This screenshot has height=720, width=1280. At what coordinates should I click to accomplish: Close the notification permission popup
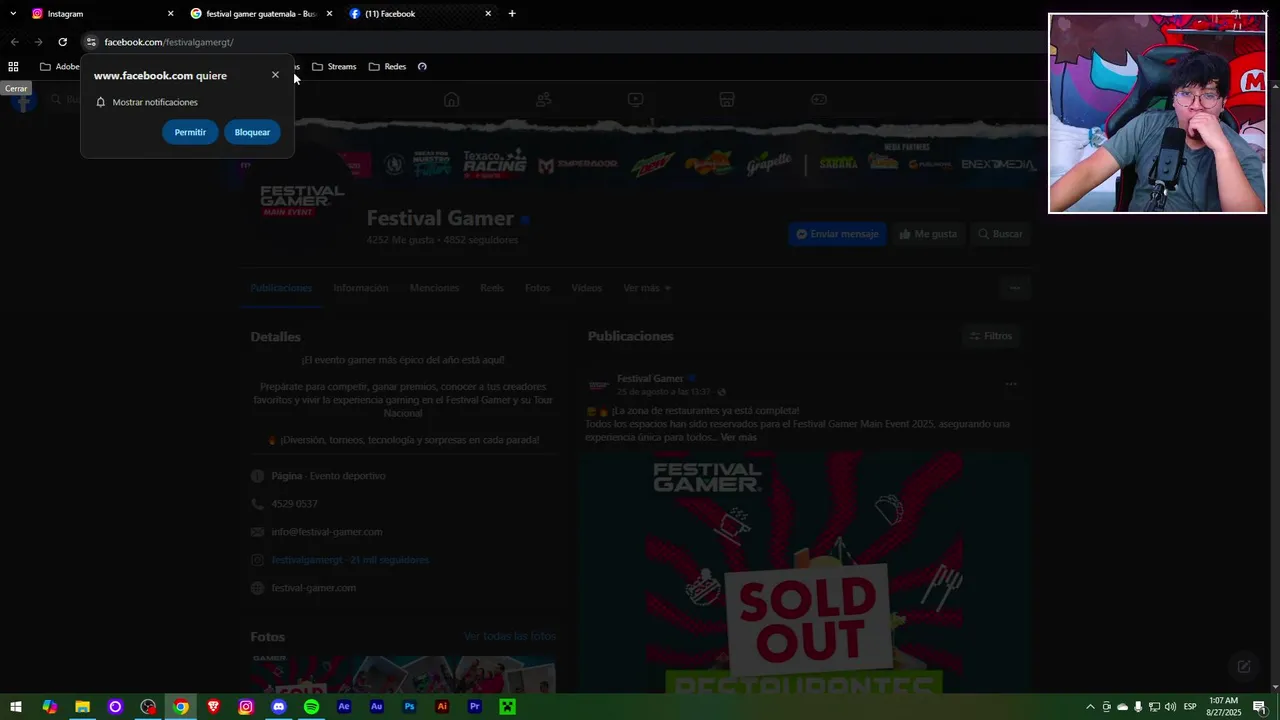pyautogui.click(x=275, y=75)
